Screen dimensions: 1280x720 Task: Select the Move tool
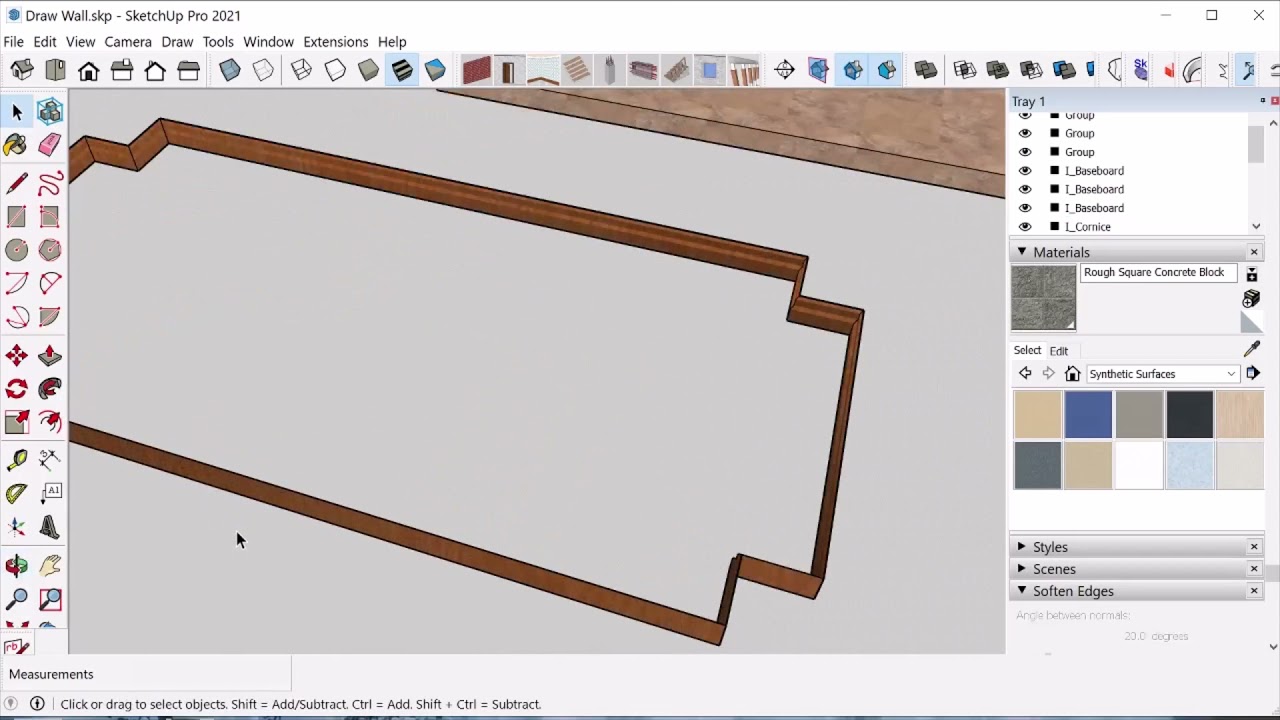(x=16, y=356)
